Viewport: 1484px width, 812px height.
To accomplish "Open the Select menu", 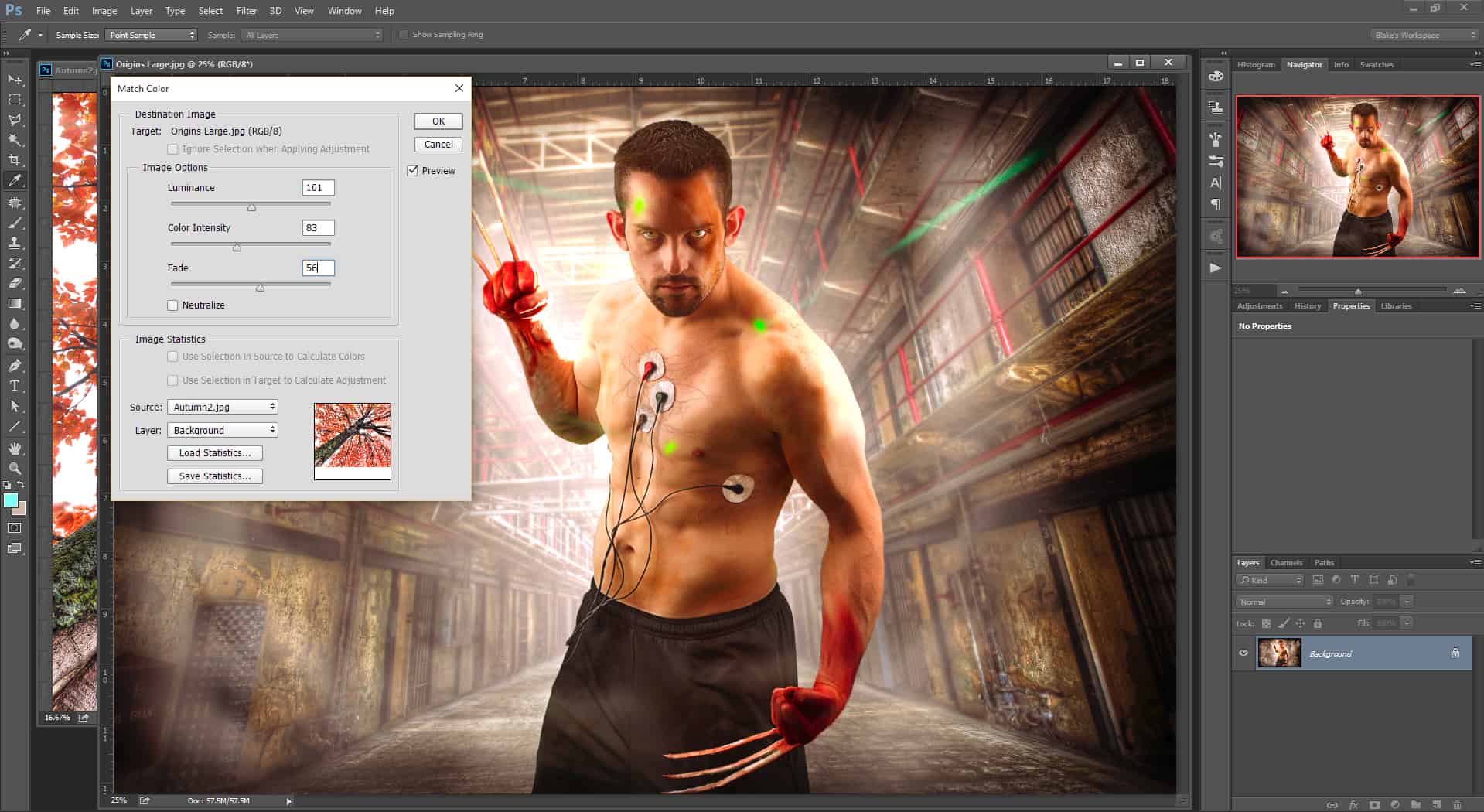I will [x=210, y=11].
